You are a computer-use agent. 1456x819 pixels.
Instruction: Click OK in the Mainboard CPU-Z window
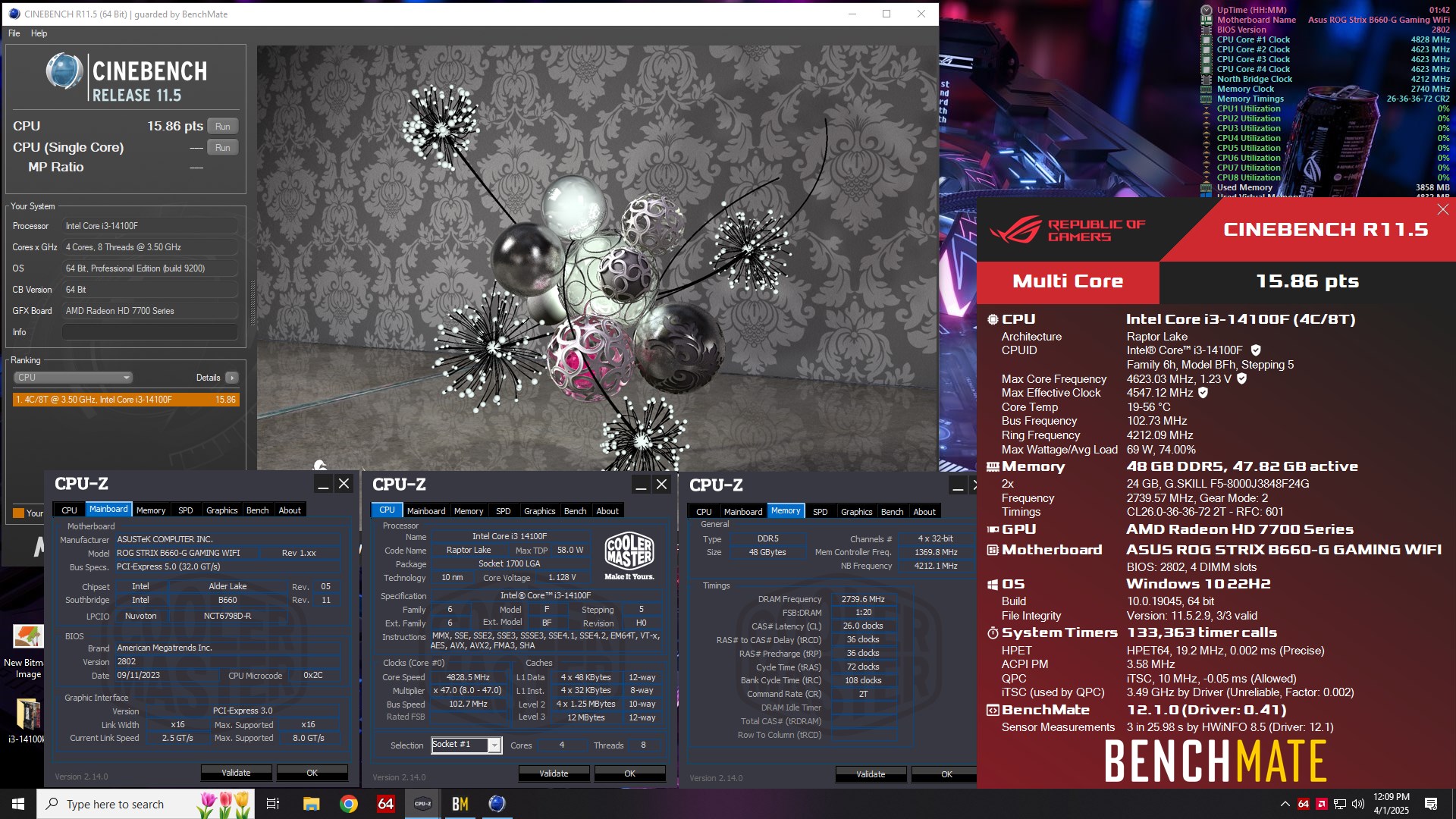pos(312,773)
